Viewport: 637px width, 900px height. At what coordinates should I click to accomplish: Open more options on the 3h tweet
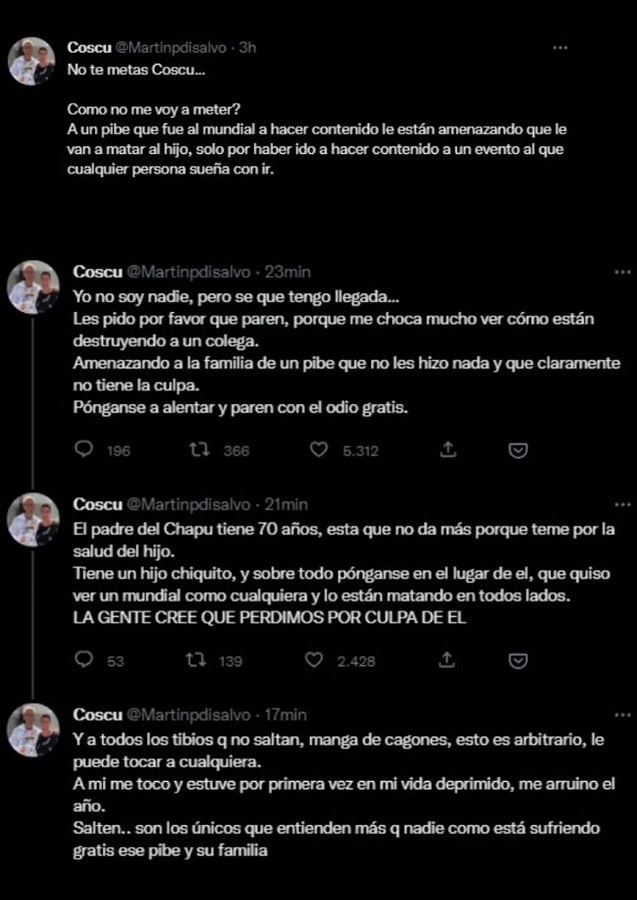560,48
